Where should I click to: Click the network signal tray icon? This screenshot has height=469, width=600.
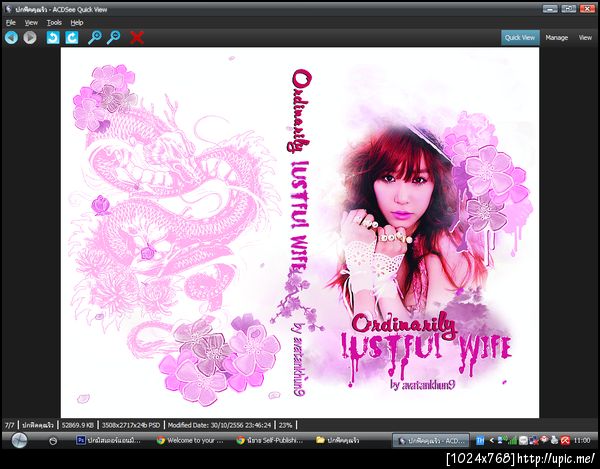[x=512, y=441]
